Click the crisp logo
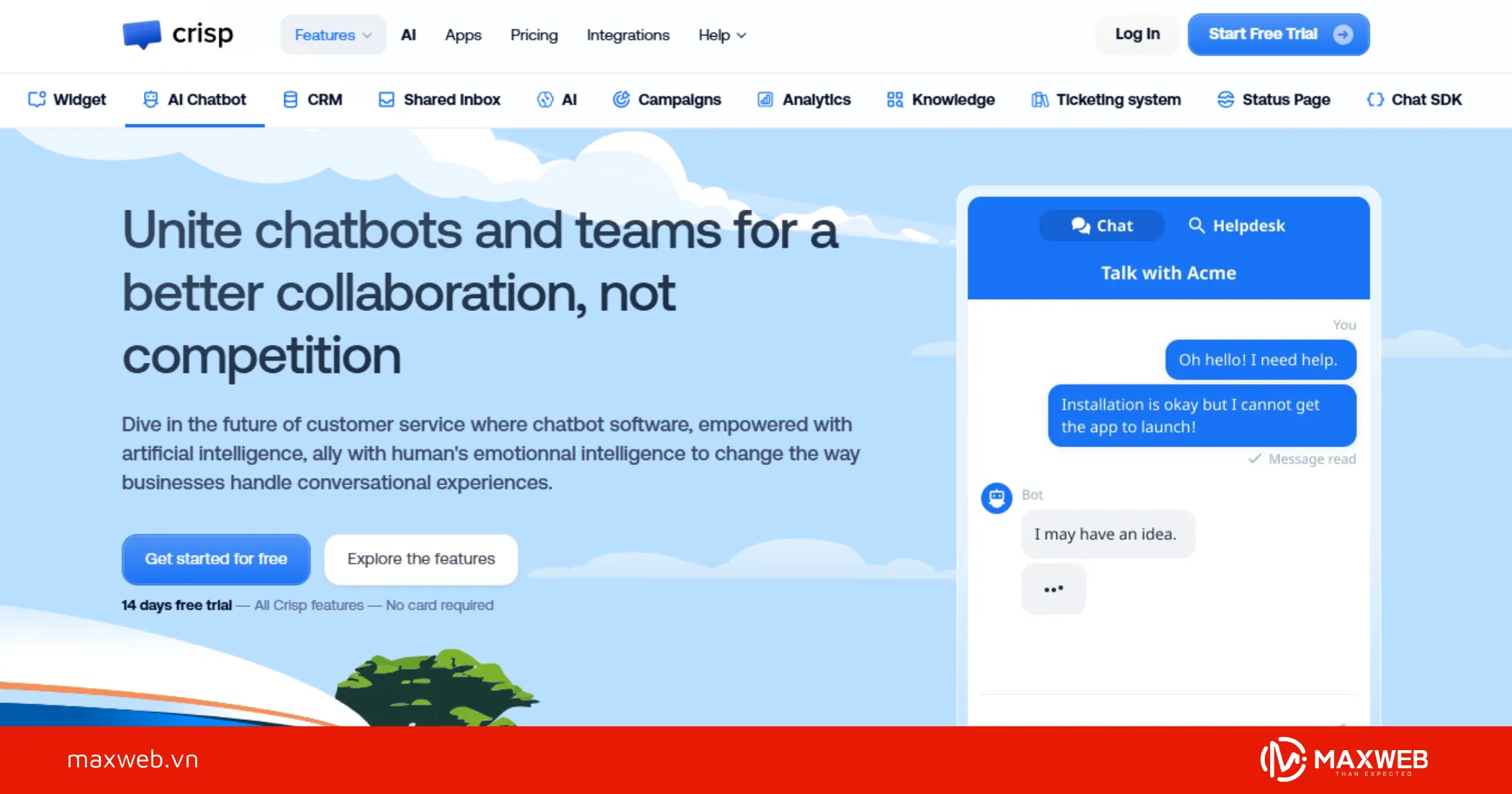Screen dimensions: 1512x794 point(177,33)
